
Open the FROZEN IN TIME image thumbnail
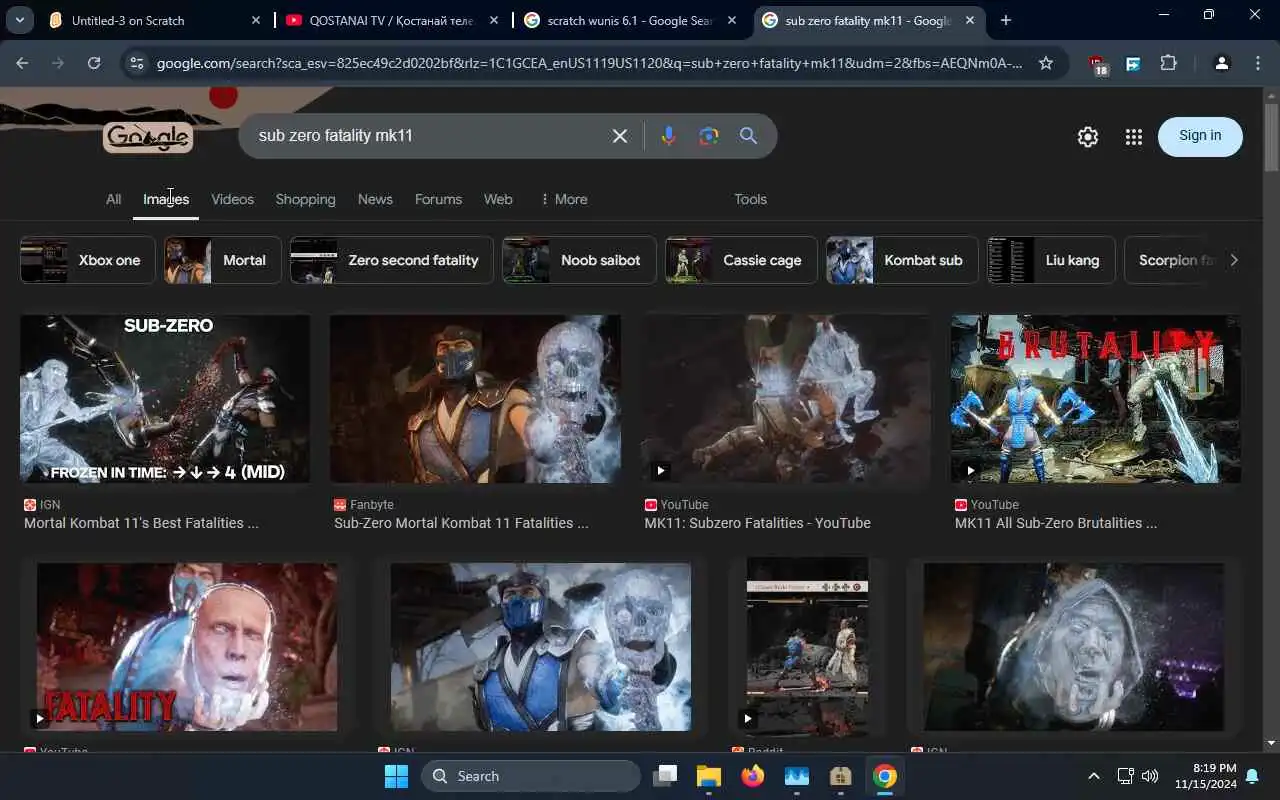coord(165,399)
